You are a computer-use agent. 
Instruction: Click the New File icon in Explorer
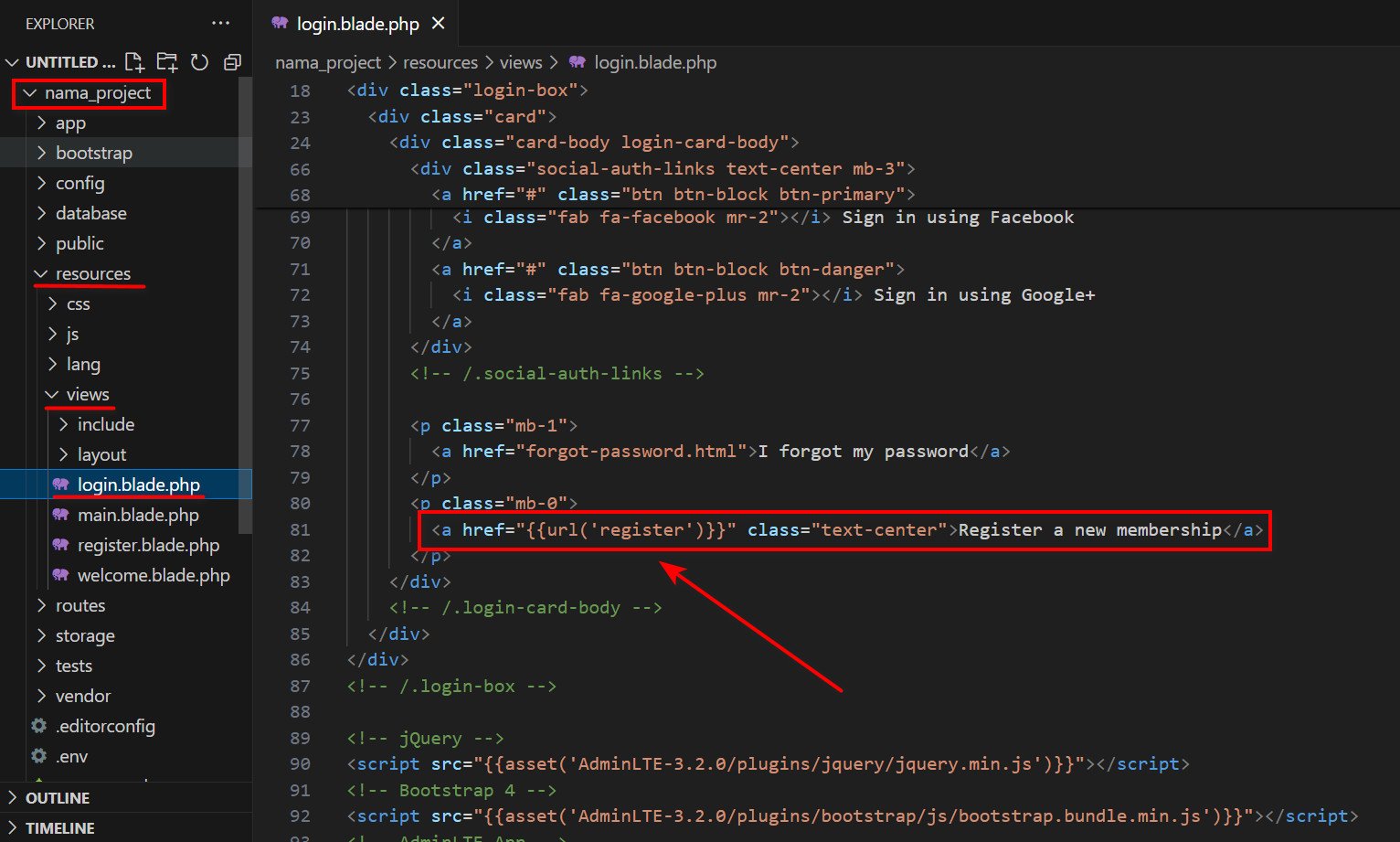click(x=134, y=62)
